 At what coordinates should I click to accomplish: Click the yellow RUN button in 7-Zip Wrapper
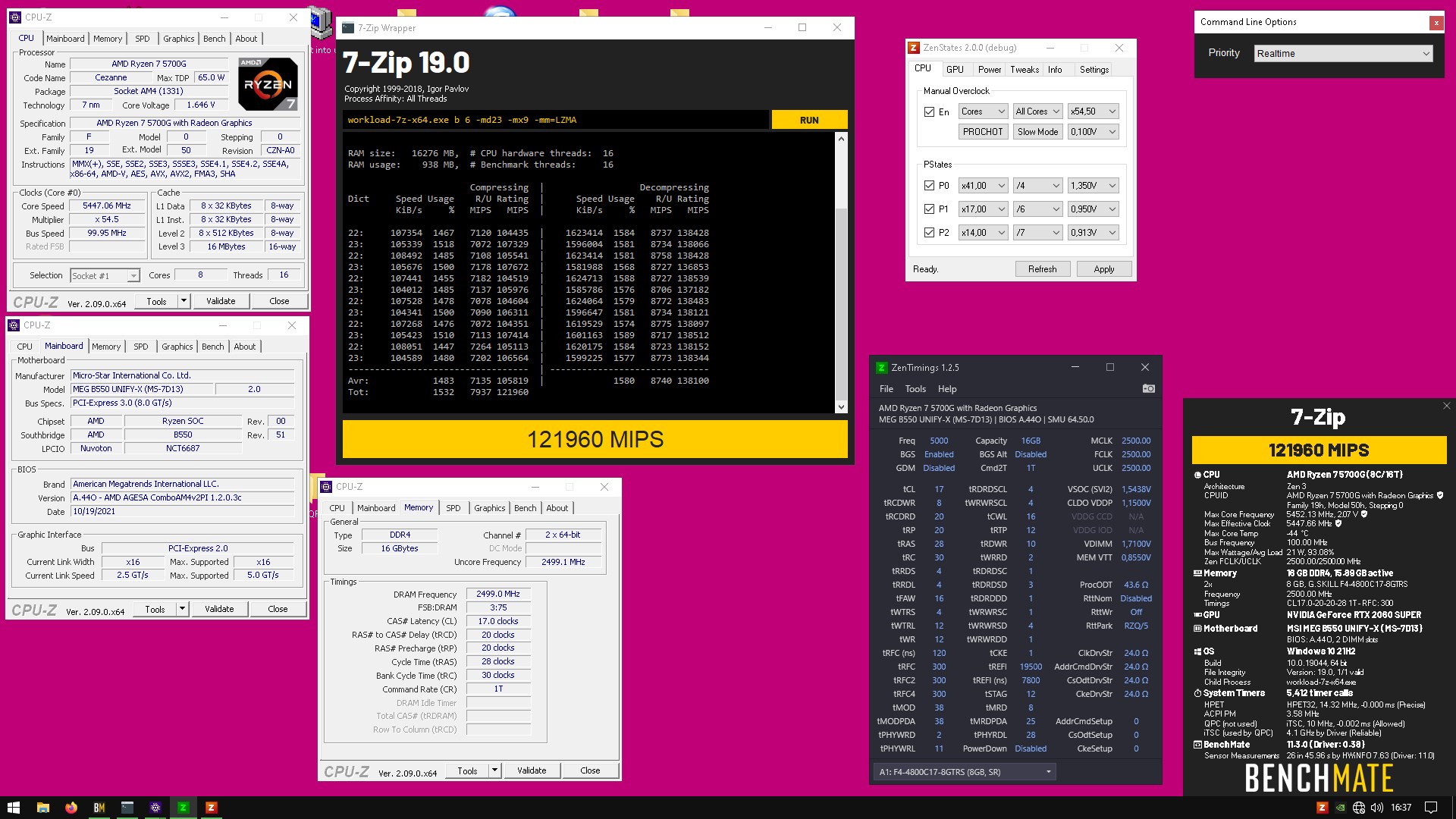tap(809, 120)
